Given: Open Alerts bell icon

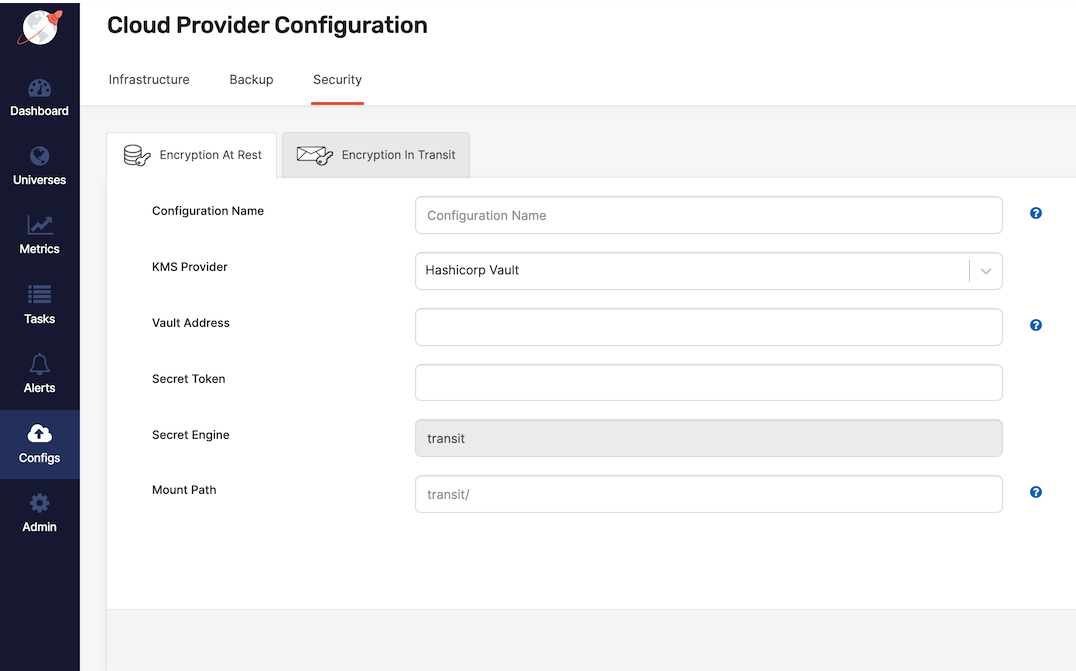Looking at the screenshot, I should (x=39, y=364).
